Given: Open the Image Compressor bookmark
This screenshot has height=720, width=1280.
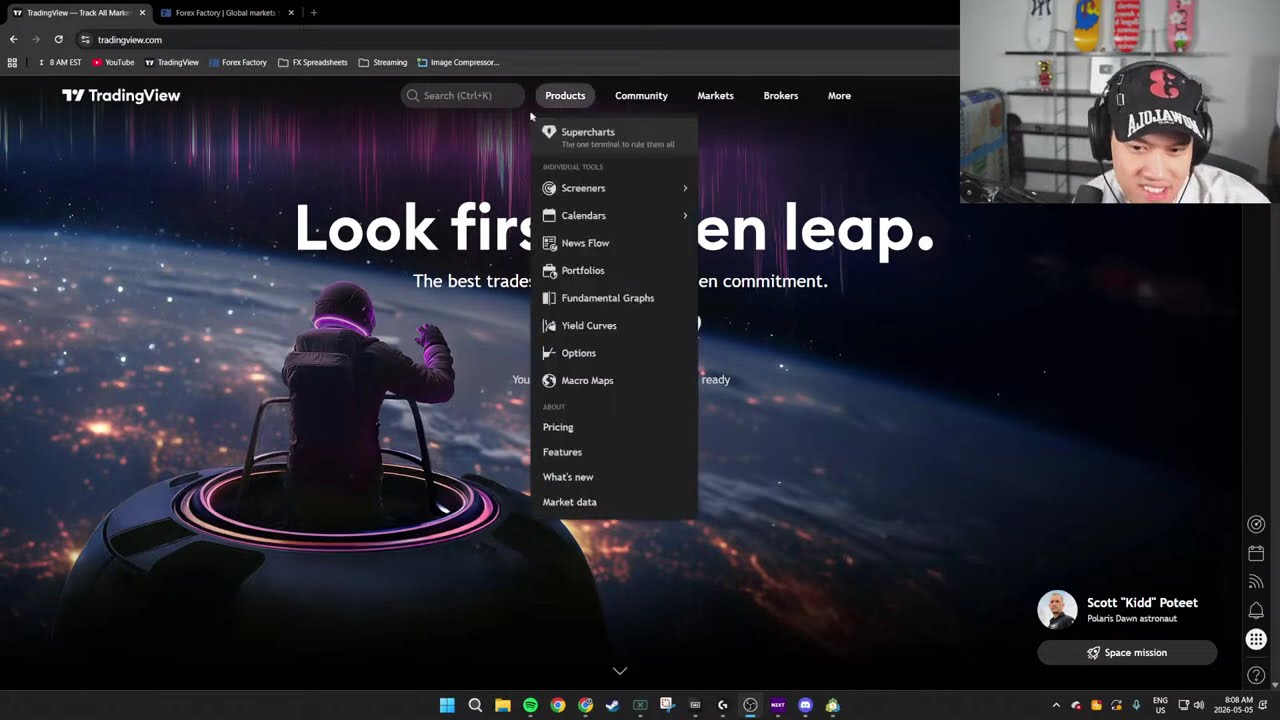Looking at the screenshot, I should pyautogui.click(x=458, y=62).
